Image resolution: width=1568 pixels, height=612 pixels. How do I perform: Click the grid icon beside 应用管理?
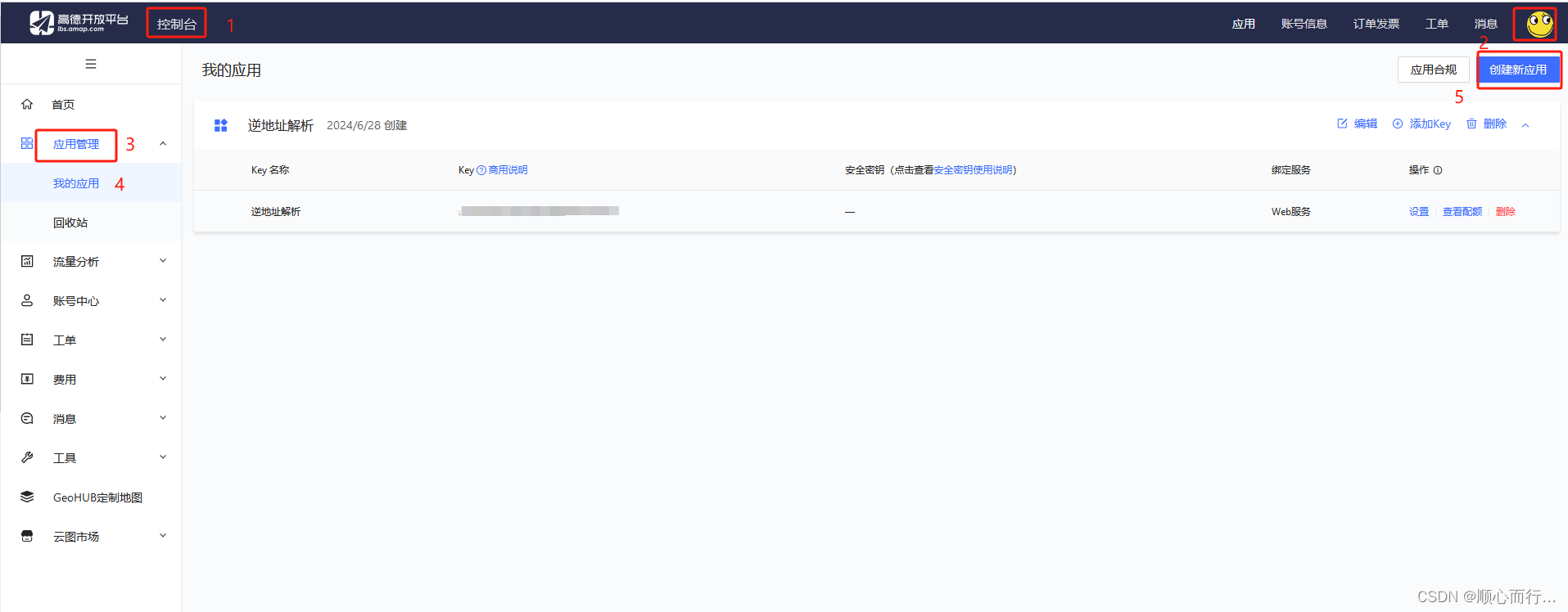27,143
